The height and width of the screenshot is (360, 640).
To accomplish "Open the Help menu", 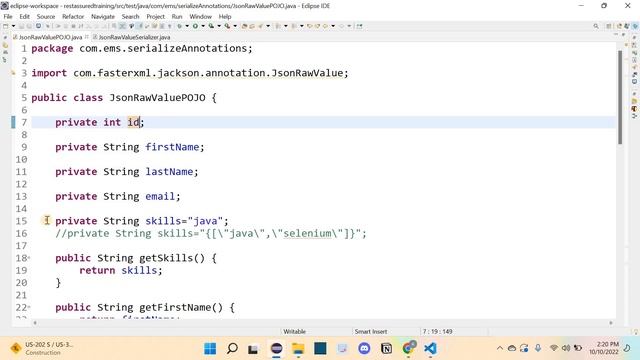I will (225, 16).
